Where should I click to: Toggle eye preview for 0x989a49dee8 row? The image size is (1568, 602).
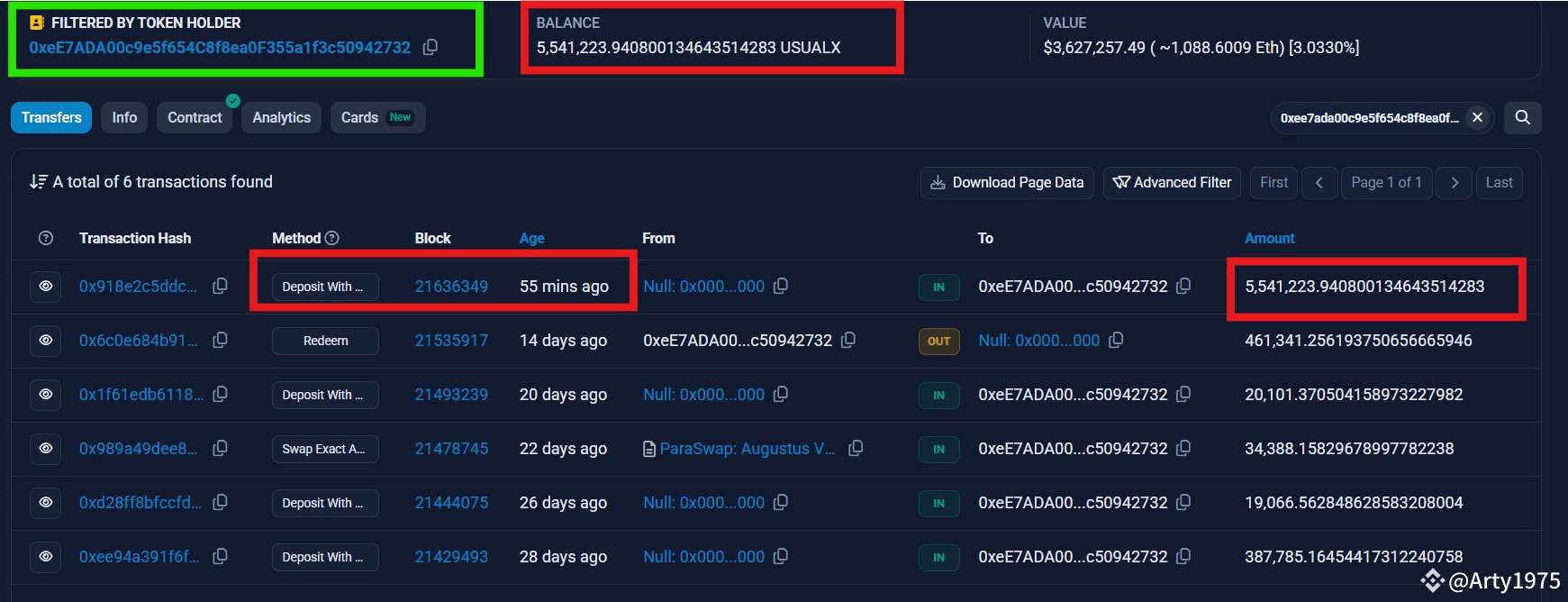45,448
